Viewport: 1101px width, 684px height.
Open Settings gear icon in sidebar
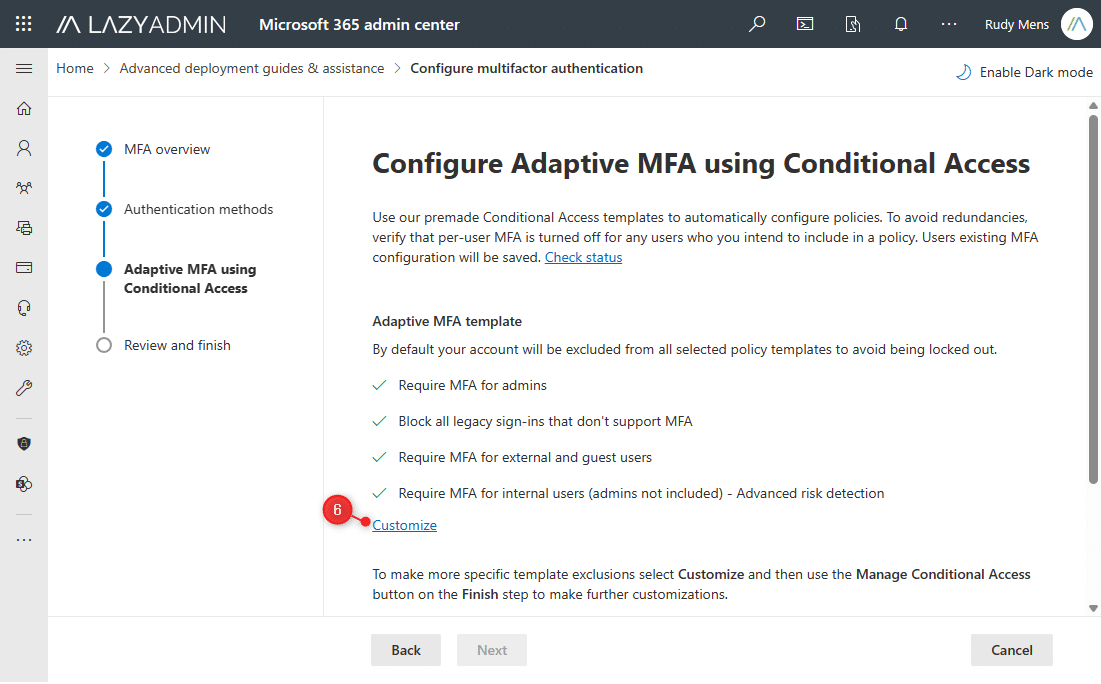tap(24, 348)
